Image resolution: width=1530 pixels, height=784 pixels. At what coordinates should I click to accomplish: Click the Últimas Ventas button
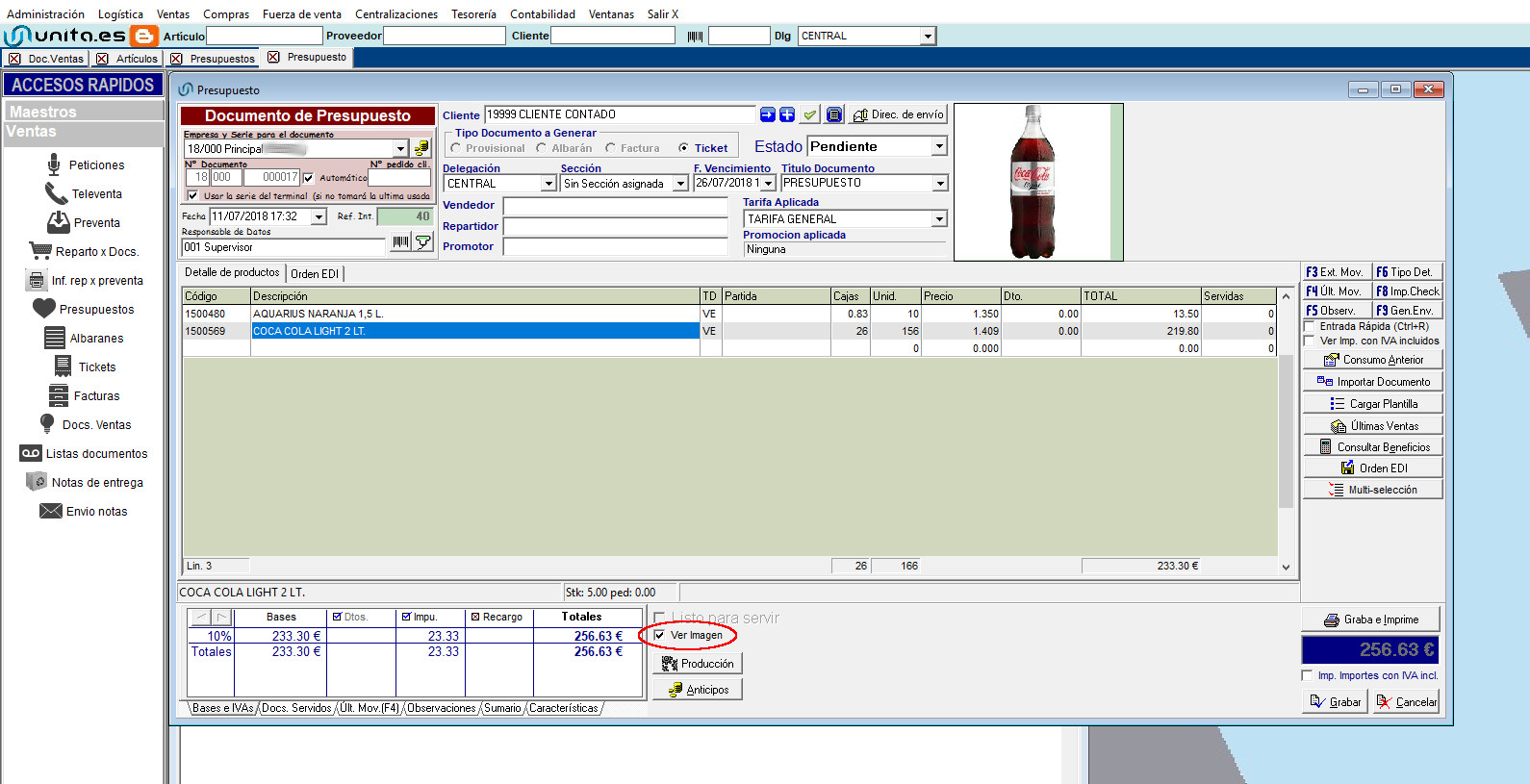point(1373,426)
